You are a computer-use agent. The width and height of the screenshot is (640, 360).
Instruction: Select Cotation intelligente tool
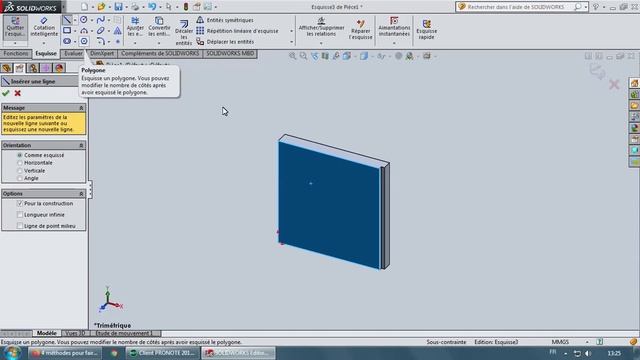pyautogui.click(x=44, y=27)
